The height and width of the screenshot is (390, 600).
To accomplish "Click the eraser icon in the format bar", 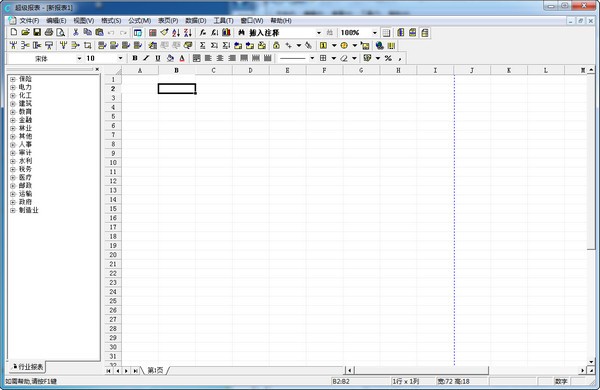I will (344, 58).
